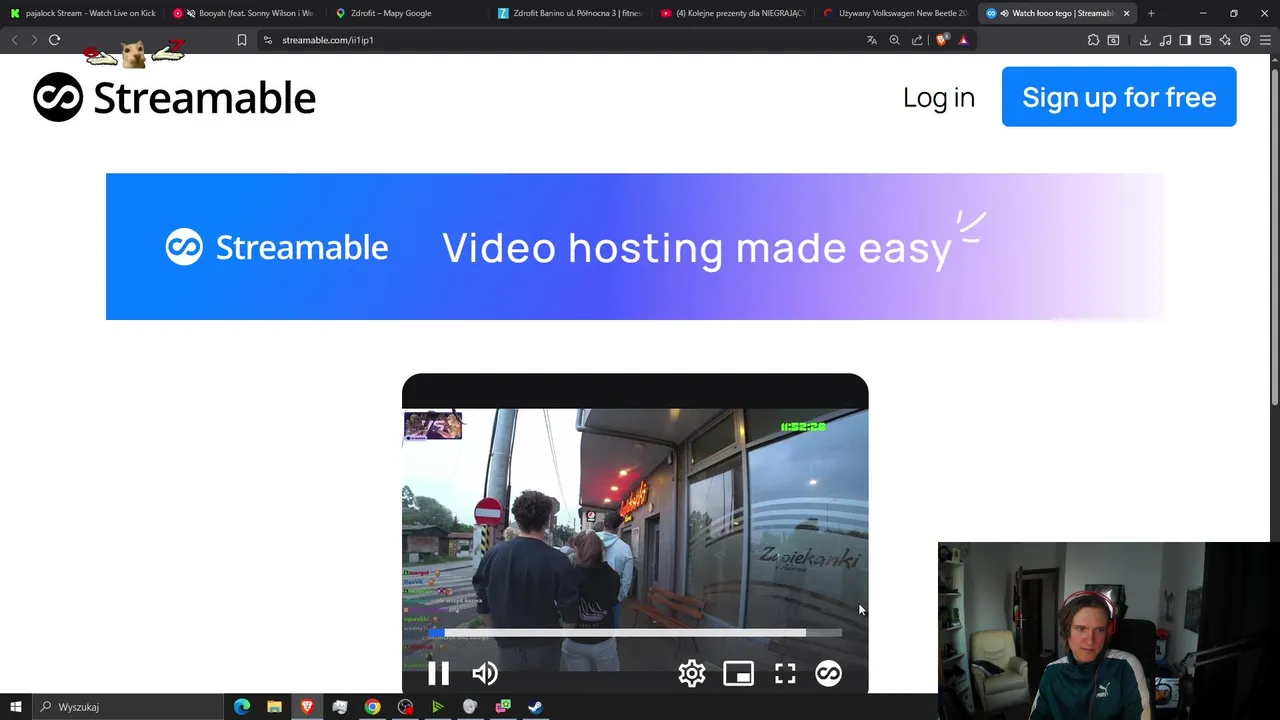Close the Streamable browser tab
The height and width of the screenshot is (720, 1280).
[1126, 13]
